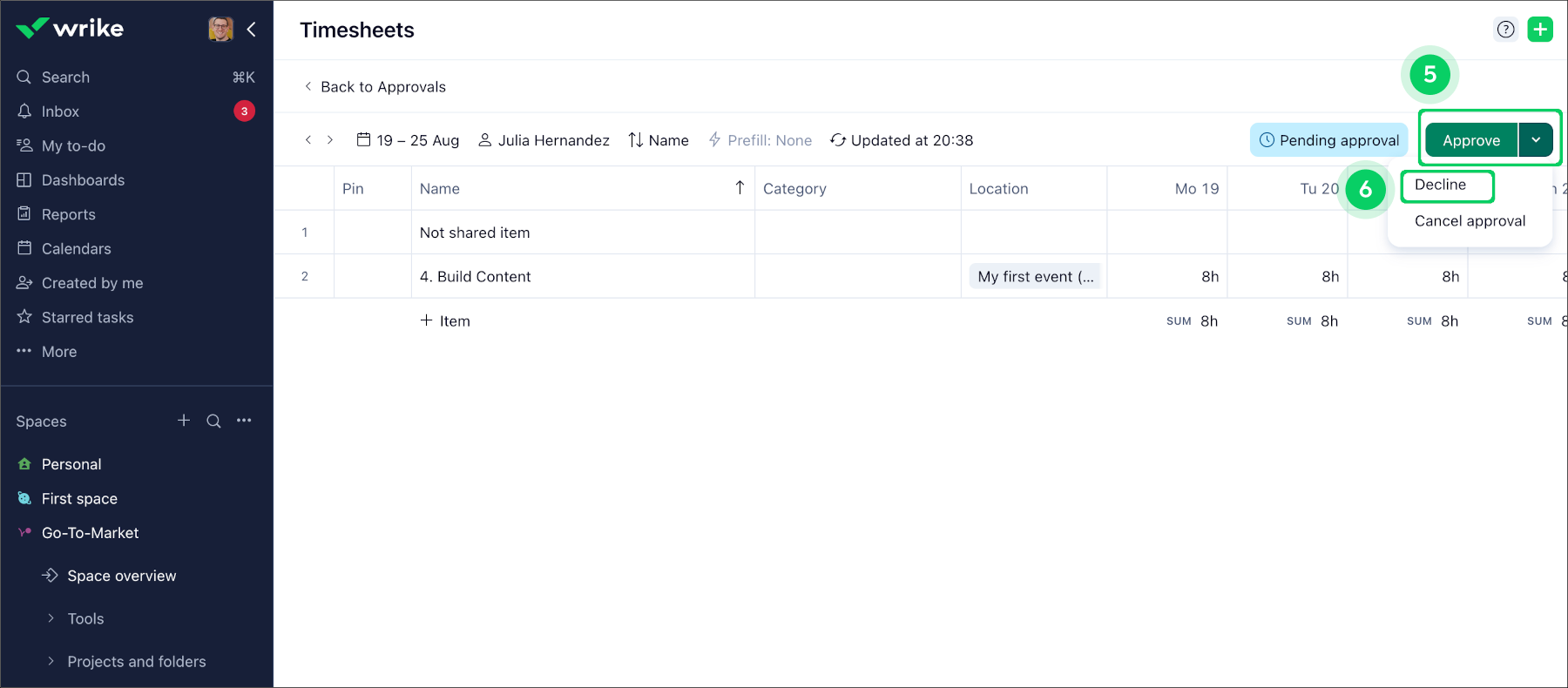
Task: Click the Inbox notification badge showing 3
Action: pos(245,111)
